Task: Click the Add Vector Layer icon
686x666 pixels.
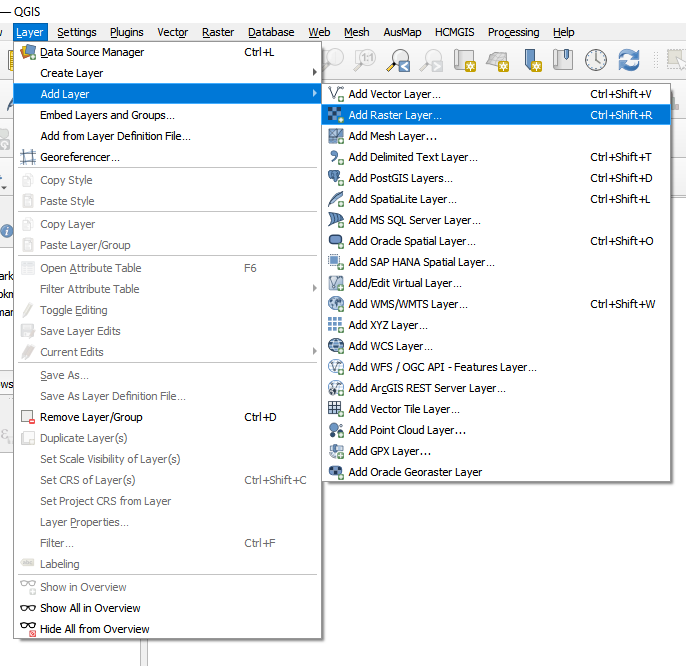Action: (336, 94)
